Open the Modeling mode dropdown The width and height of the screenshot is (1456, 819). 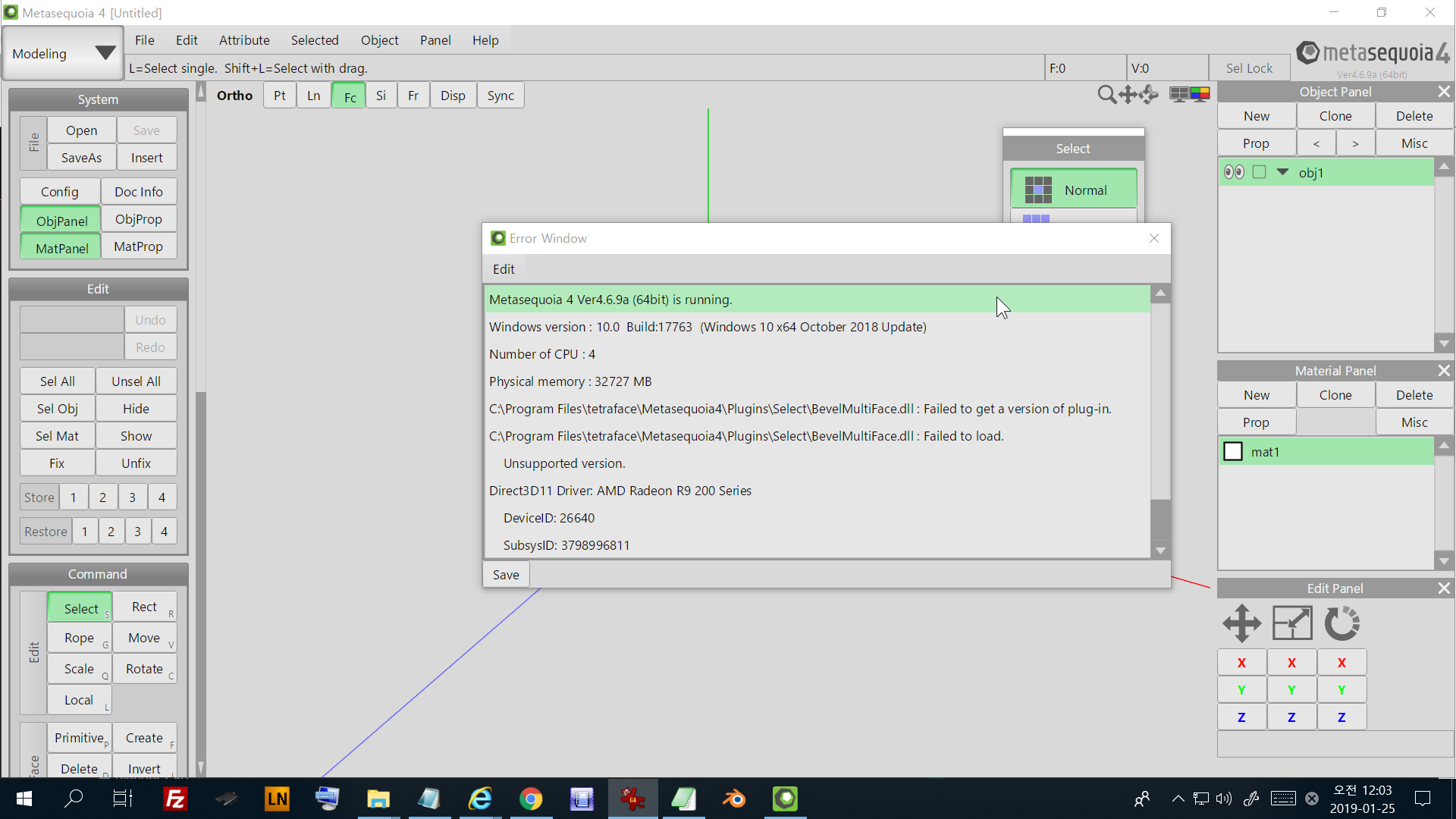click(x=63, y=53)
